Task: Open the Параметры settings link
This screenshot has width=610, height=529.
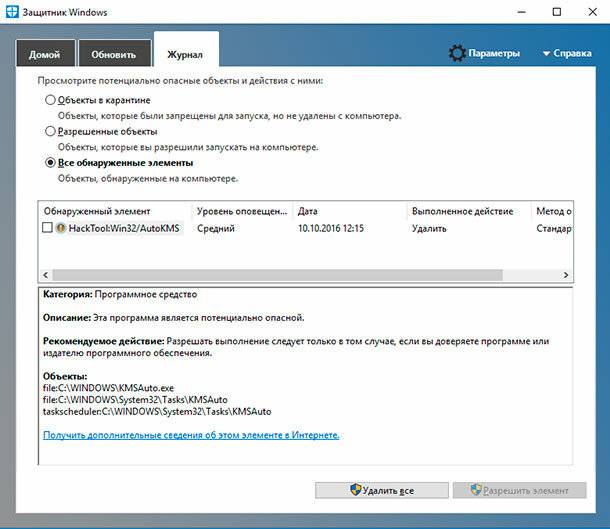Action: [494, 53]
